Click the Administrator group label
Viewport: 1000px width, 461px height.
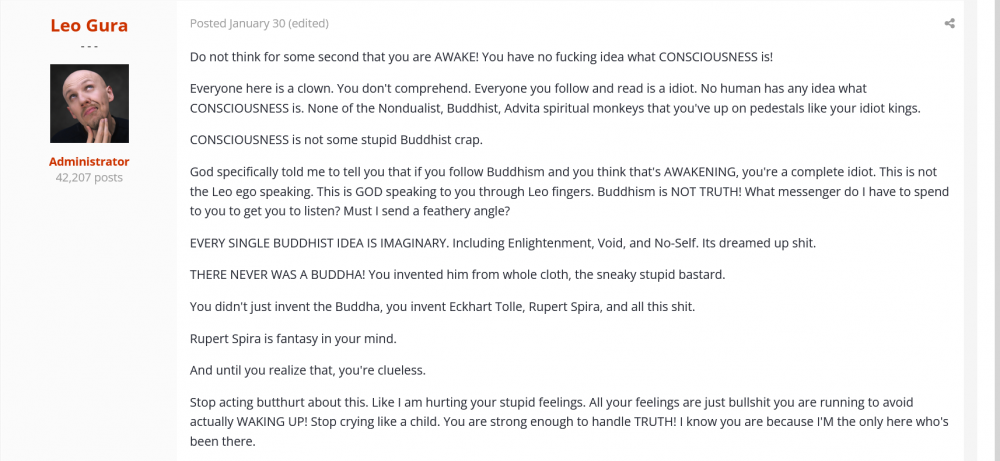[89, 161]
